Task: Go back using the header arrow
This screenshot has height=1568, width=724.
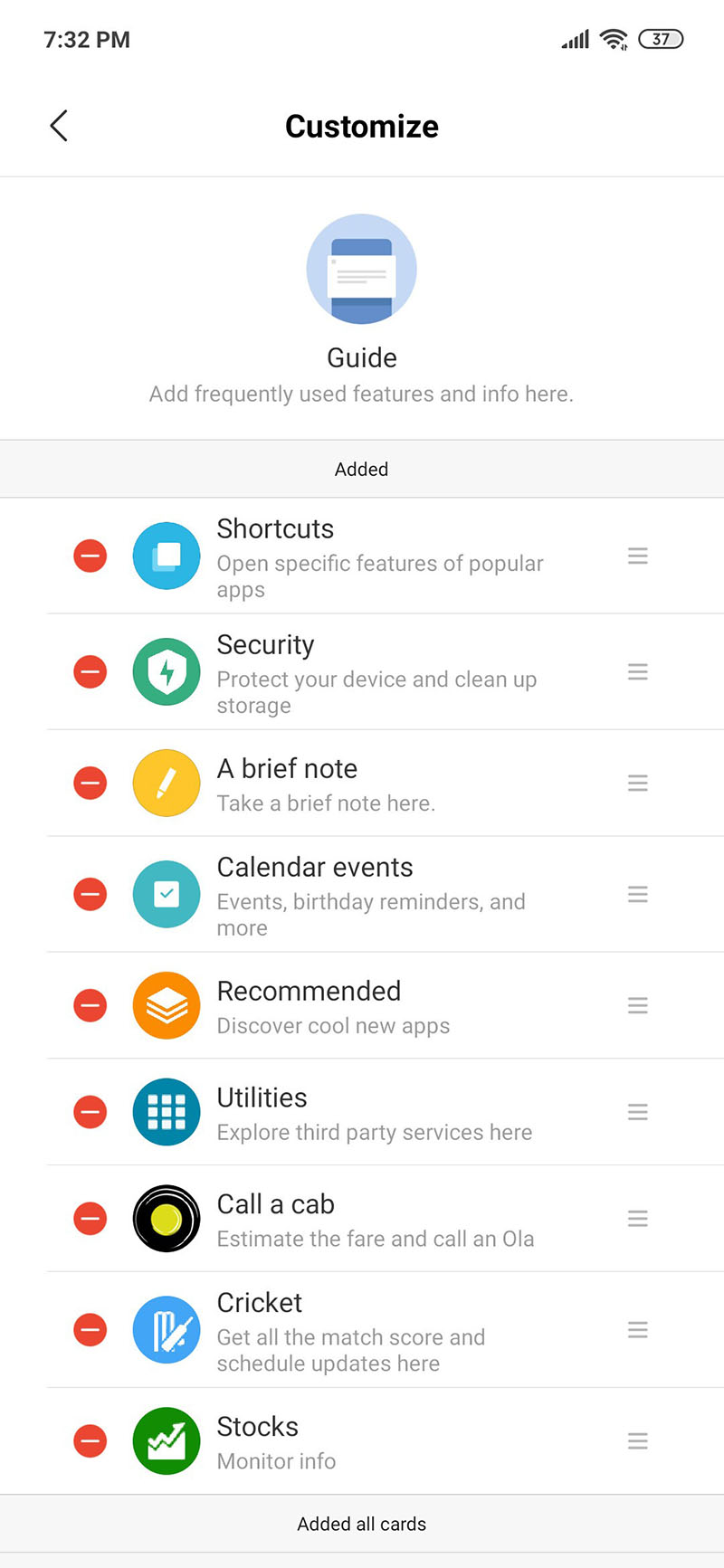Action: [60, 126]
